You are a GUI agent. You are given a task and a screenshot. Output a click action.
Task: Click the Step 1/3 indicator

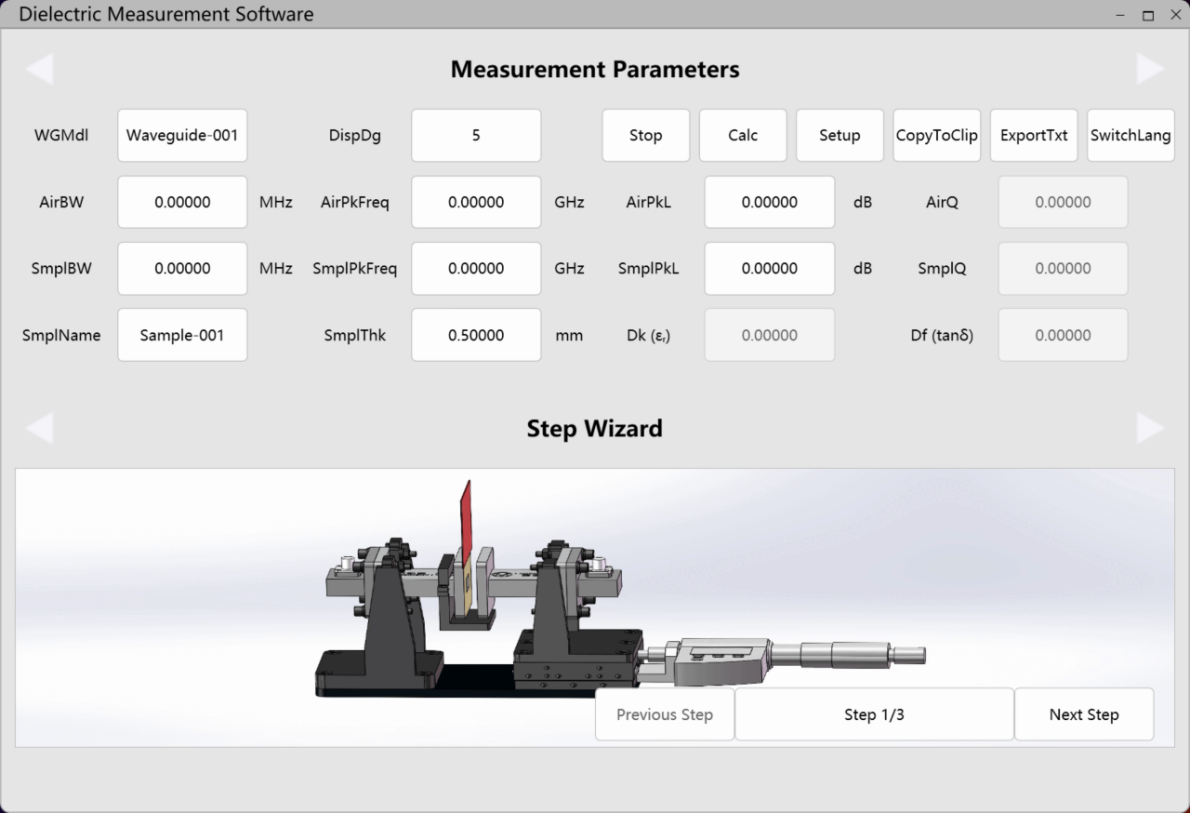pos(874,714)
